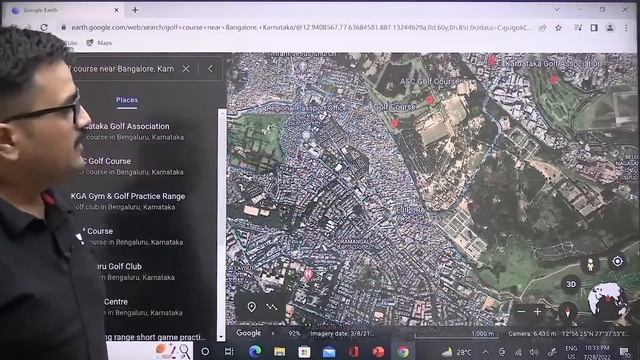Image resolution: width=640 pixels, height=360 pixels.
Task: Open a new Chrome tab
Action: point(135,10)
